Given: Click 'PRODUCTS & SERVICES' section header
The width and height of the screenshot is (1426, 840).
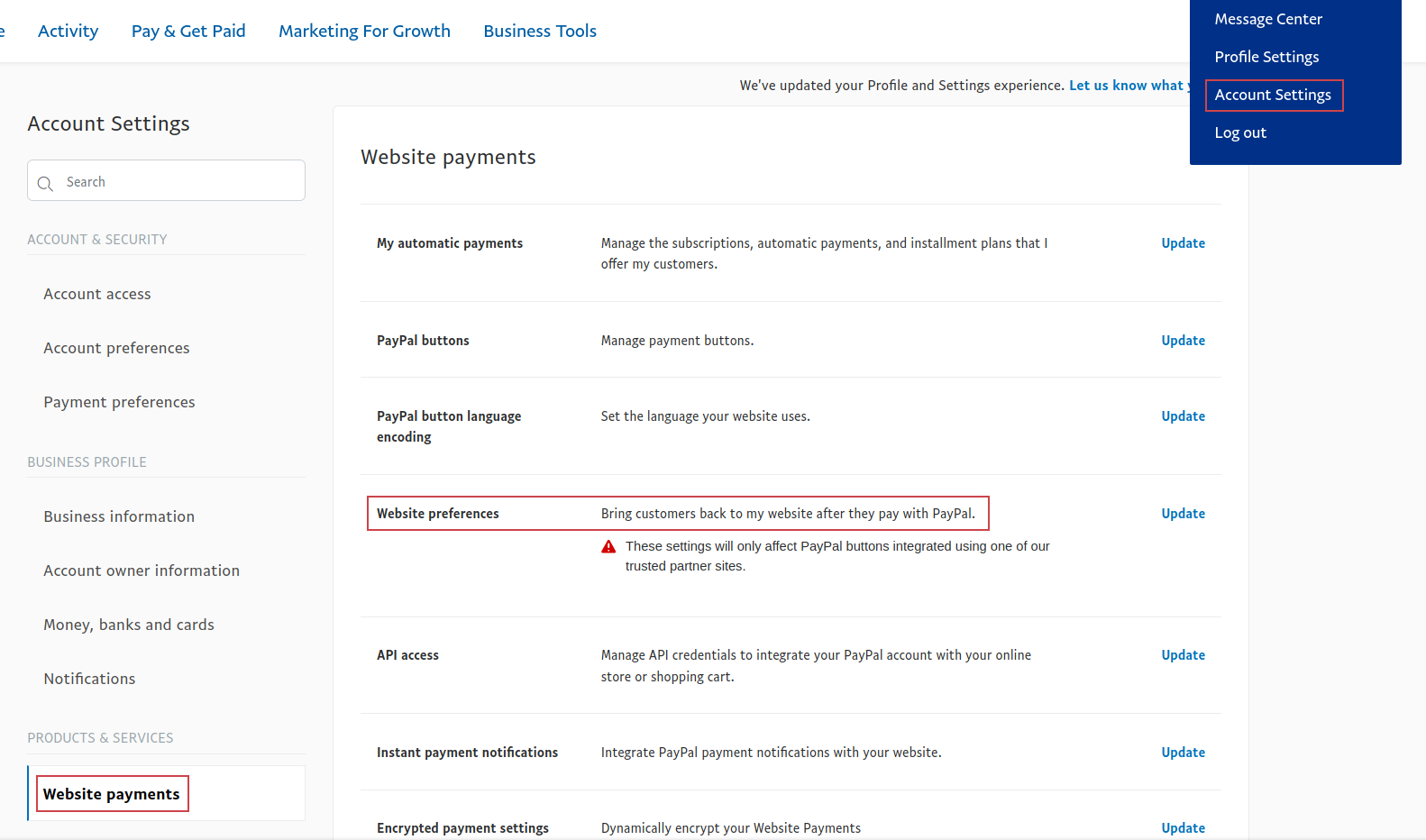Looking at the screenshot, I should 100,738.
